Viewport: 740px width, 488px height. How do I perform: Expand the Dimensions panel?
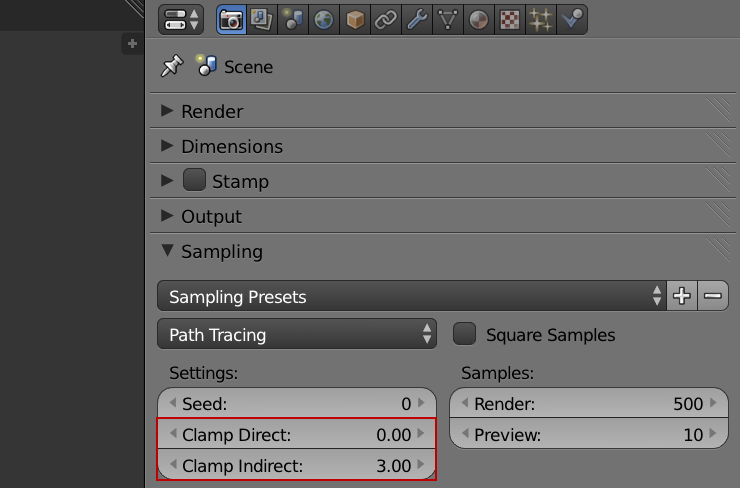pos(167,146)
